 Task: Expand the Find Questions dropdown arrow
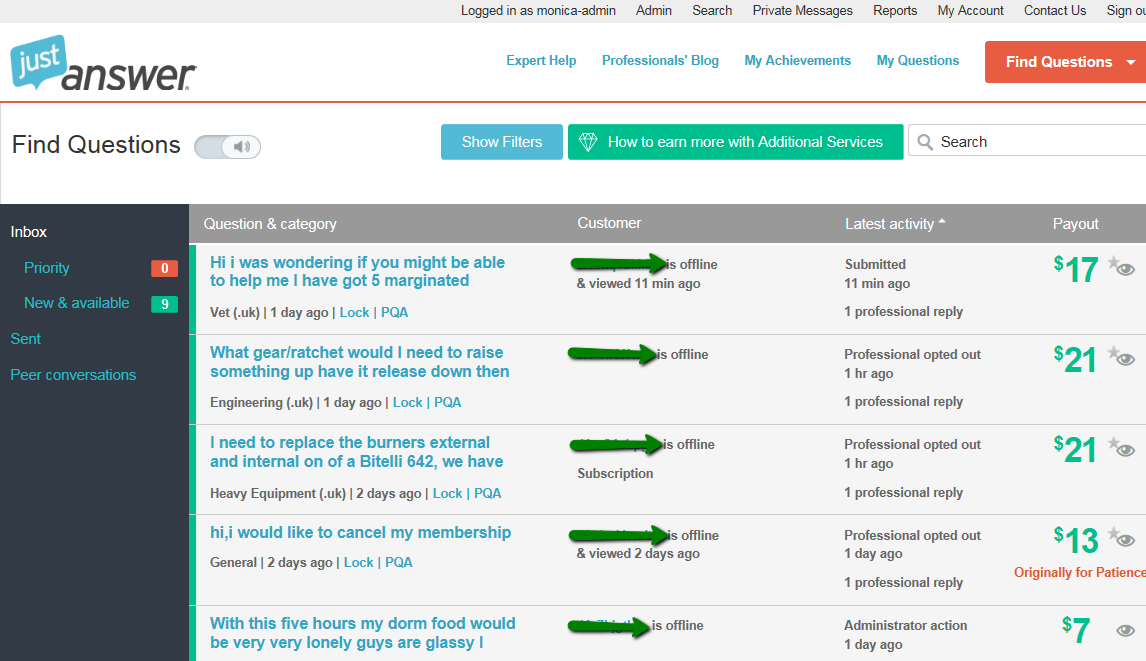1131,62
